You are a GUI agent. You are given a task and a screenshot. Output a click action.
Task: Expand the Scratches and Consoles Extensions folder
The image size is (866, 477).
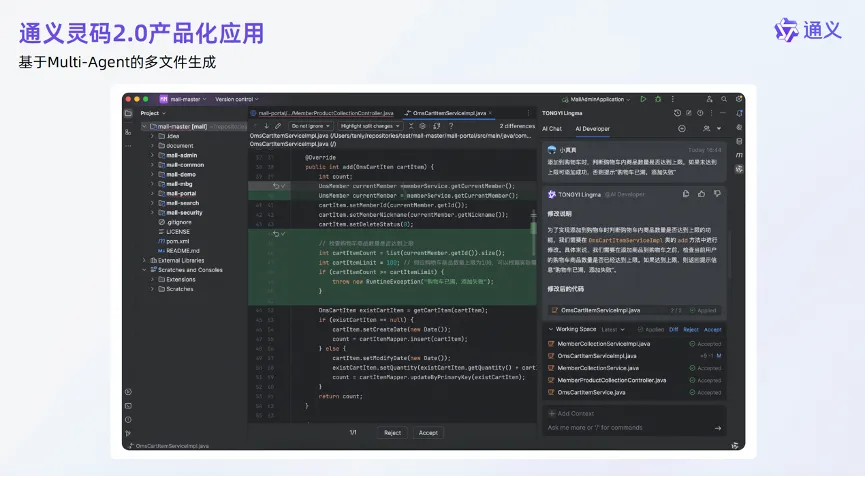tap(152, 279)
